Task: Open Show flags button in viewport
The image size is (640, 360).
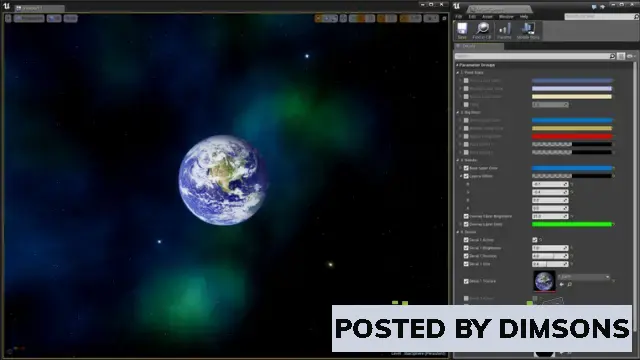Action: pos(71,18)
